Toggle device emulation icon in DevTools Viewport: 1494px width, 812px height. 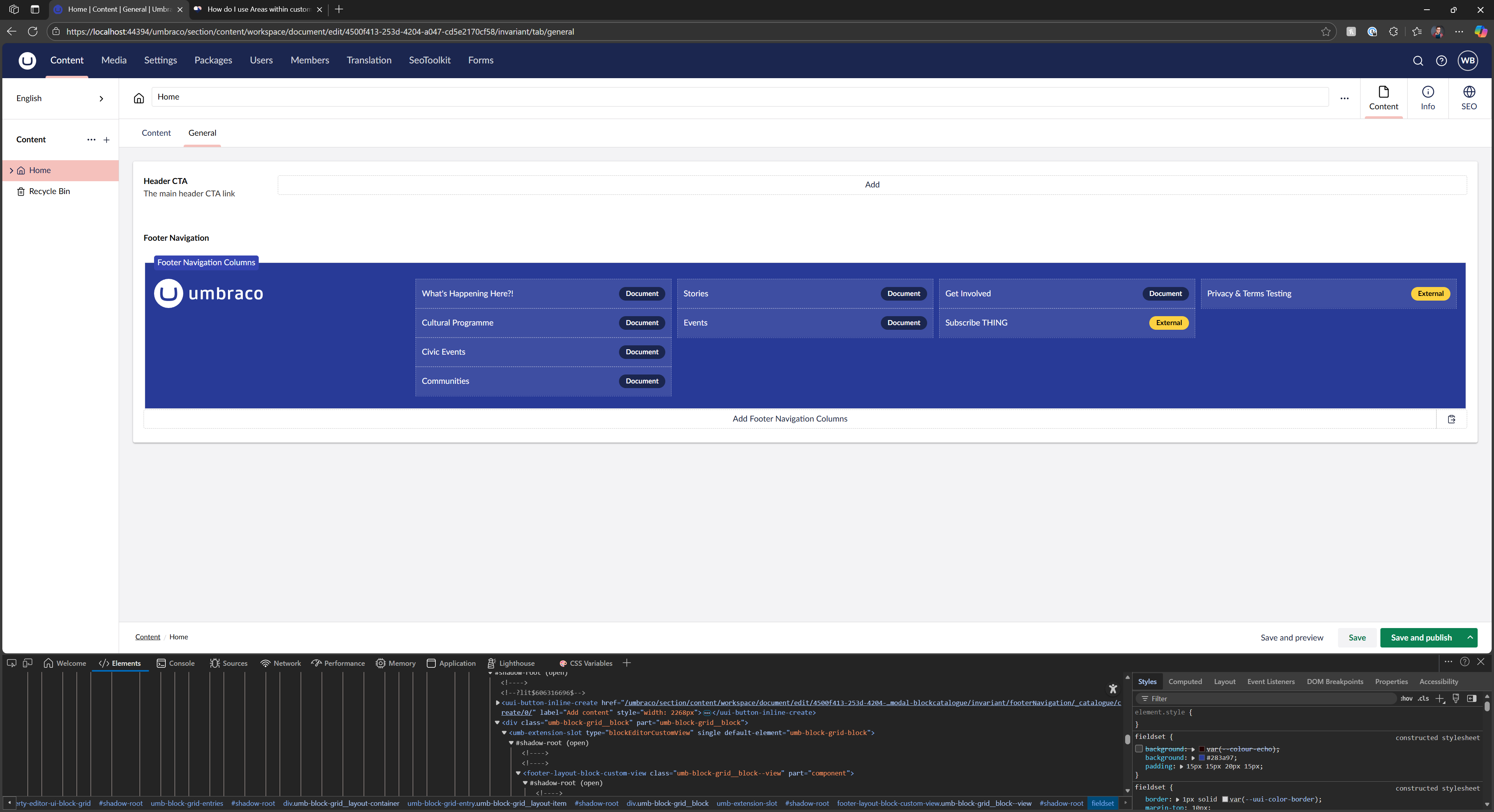coord(27,663)
